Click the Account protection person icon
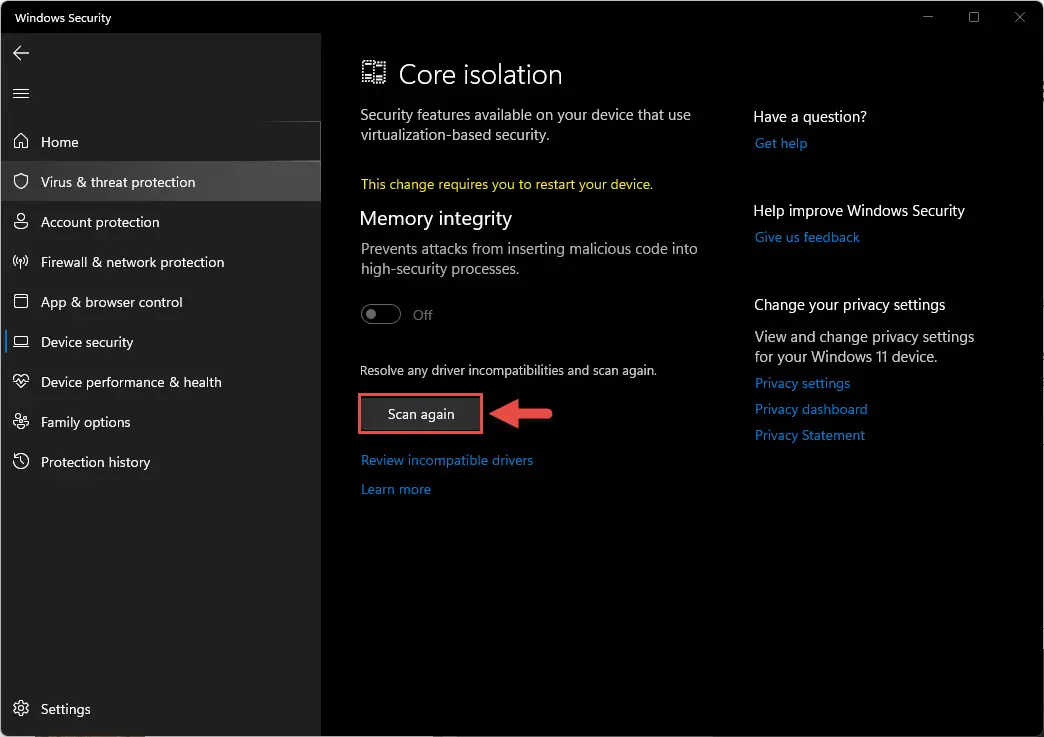This screenshot has height=737, width=1044. click(x=21, y=221)
